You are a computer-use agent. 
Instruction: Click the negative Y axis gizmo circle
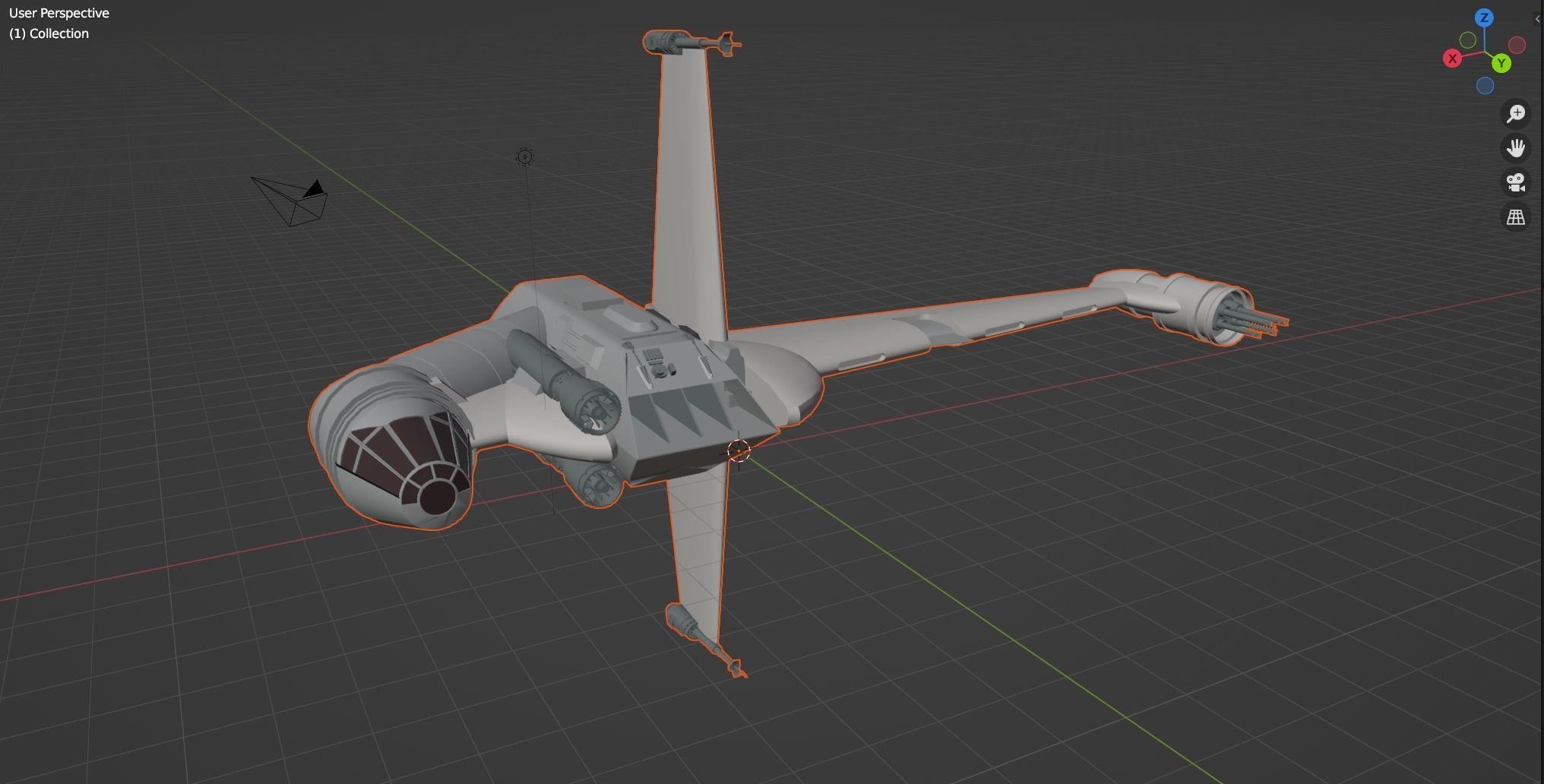click(x=1468, y=40)
